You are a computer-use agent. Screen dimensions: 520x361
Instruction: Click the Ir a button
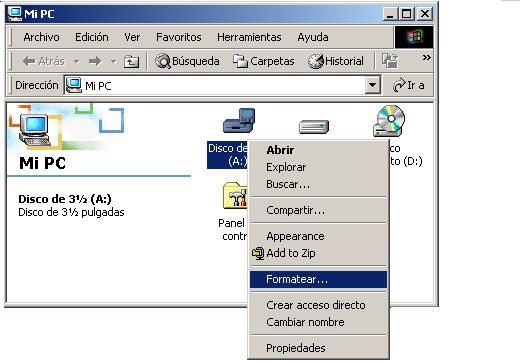(x=408, y=85)
